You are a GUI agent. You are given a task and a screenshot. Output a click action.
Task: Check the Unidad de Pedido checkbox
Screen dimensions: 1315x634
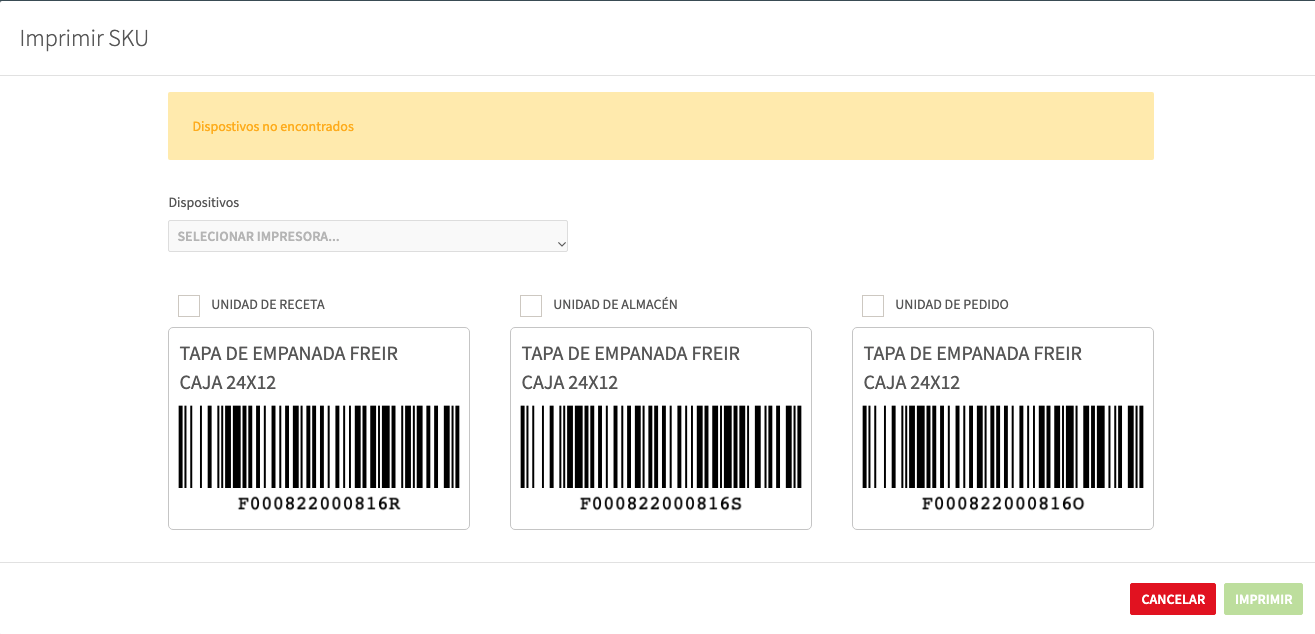tap(873, 305)
